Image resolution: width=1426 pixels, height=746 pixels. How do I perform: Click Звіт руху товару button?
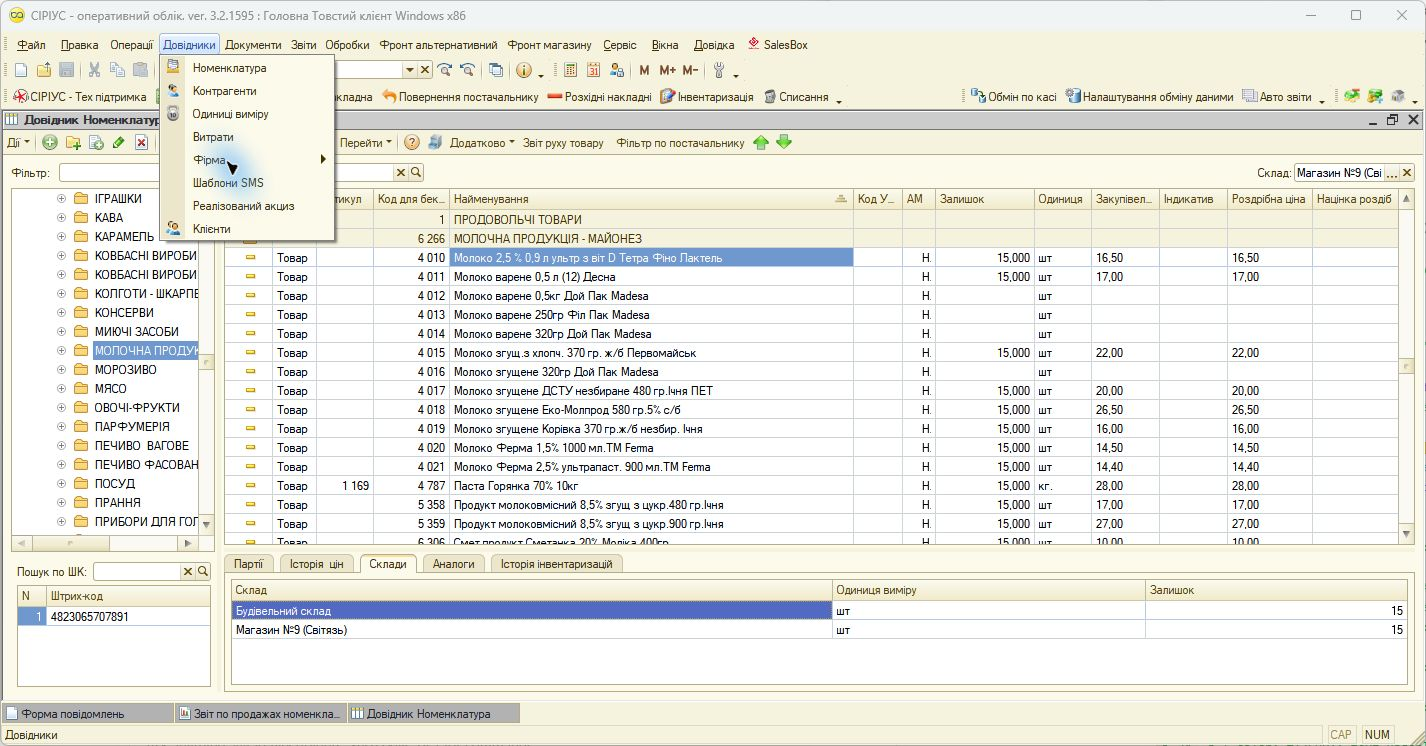(563, 143)
